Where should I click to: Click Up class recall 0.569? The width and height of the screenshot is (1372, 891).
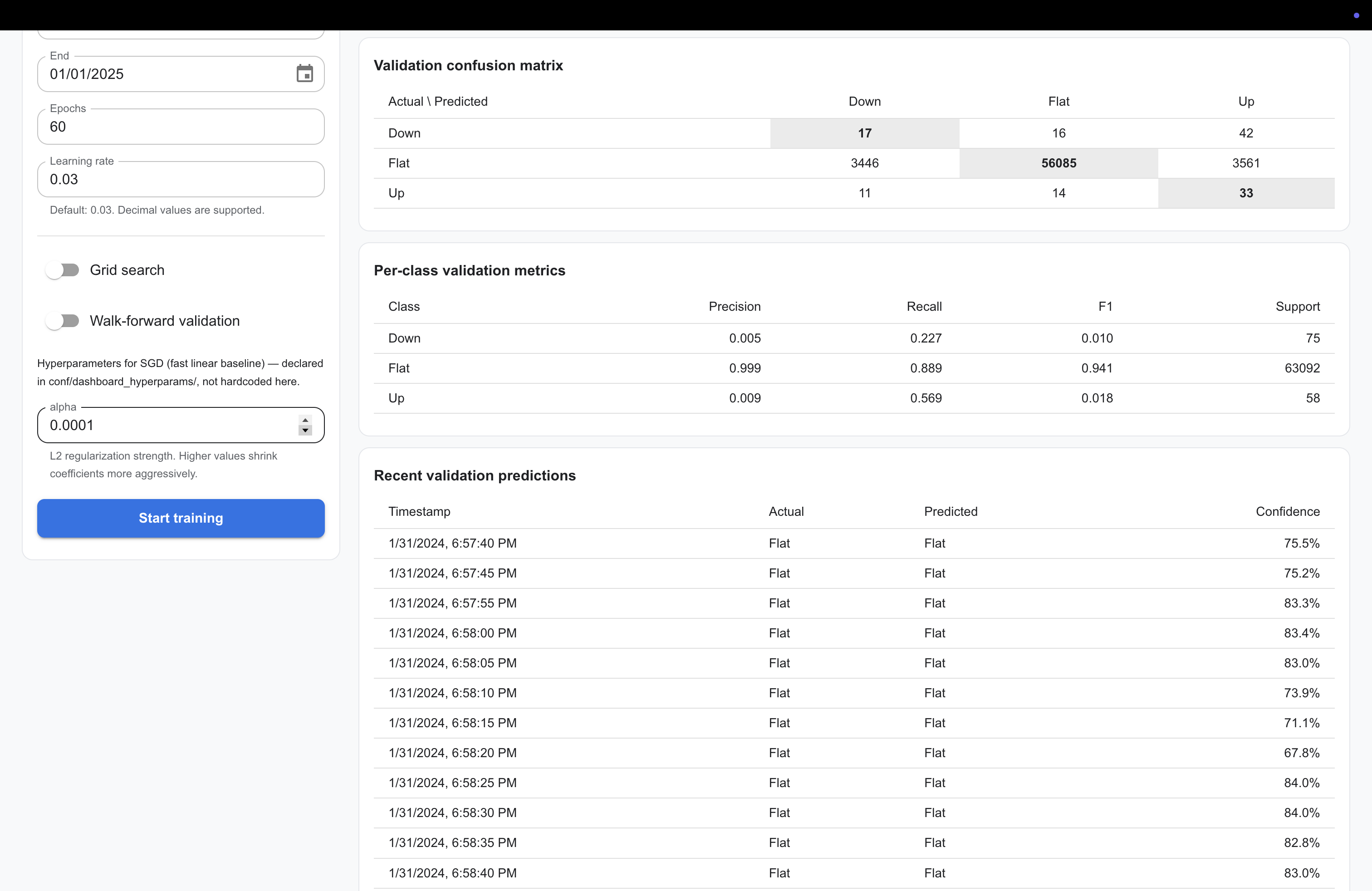coord(926,398)
